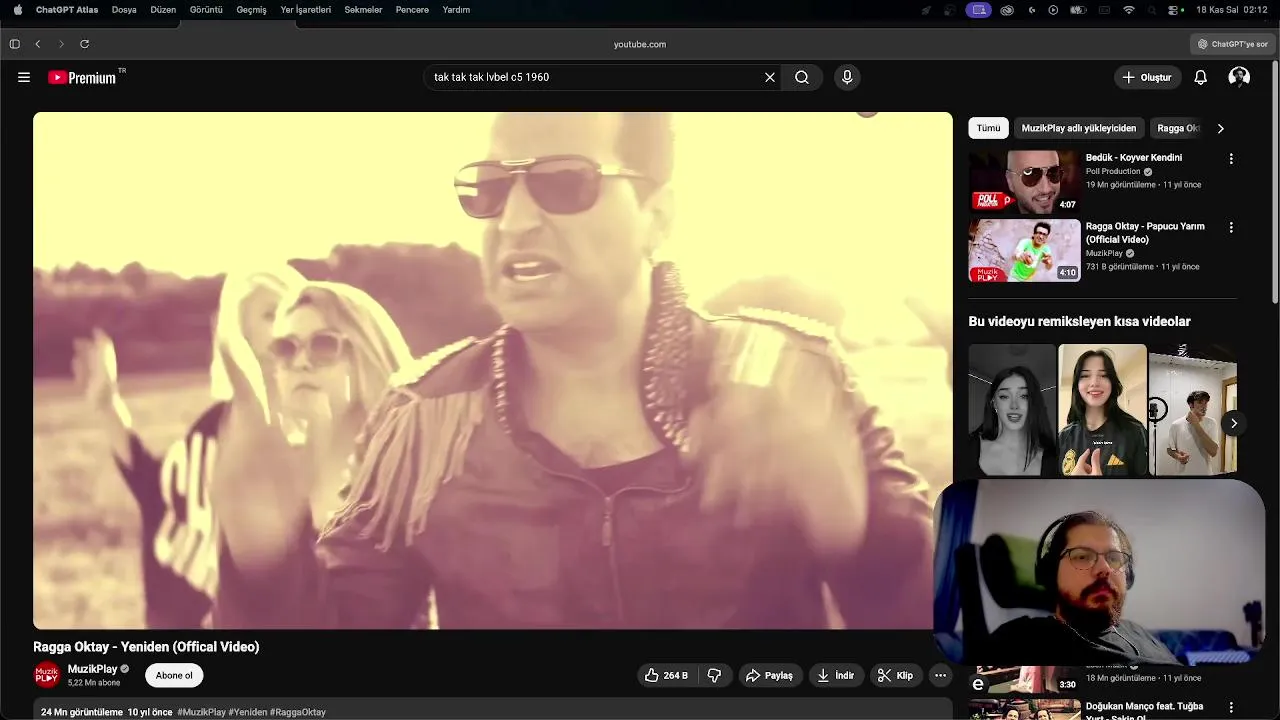Open the Oluştur create menu
Screen dimensions: 1280x720
point(1148,77)
